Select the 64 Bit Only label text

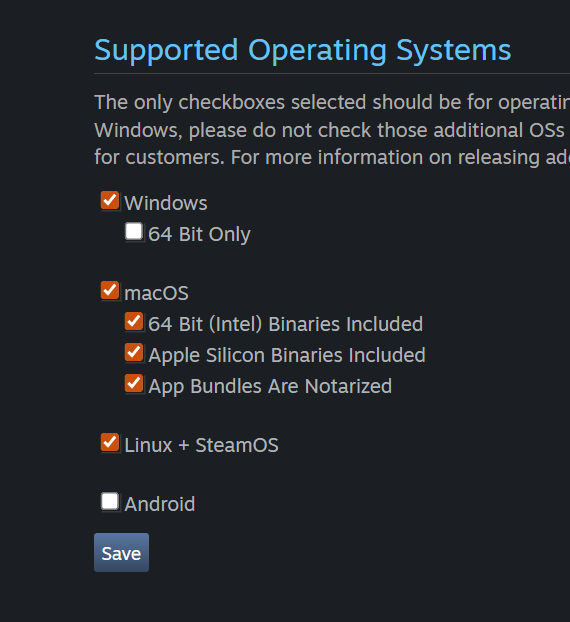click(x=199, y=234)
